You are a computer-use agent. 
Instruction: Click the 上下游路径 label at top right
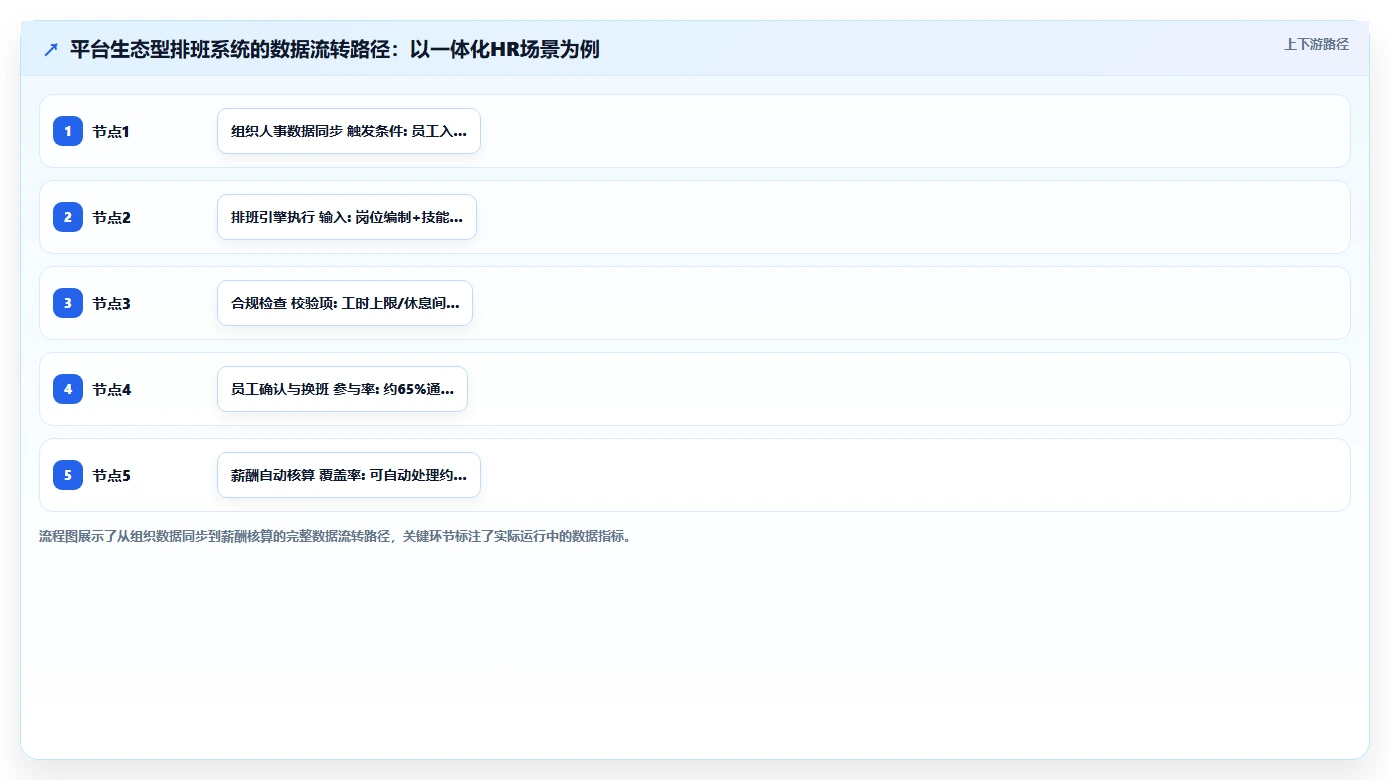click(x=1316, y=44)
